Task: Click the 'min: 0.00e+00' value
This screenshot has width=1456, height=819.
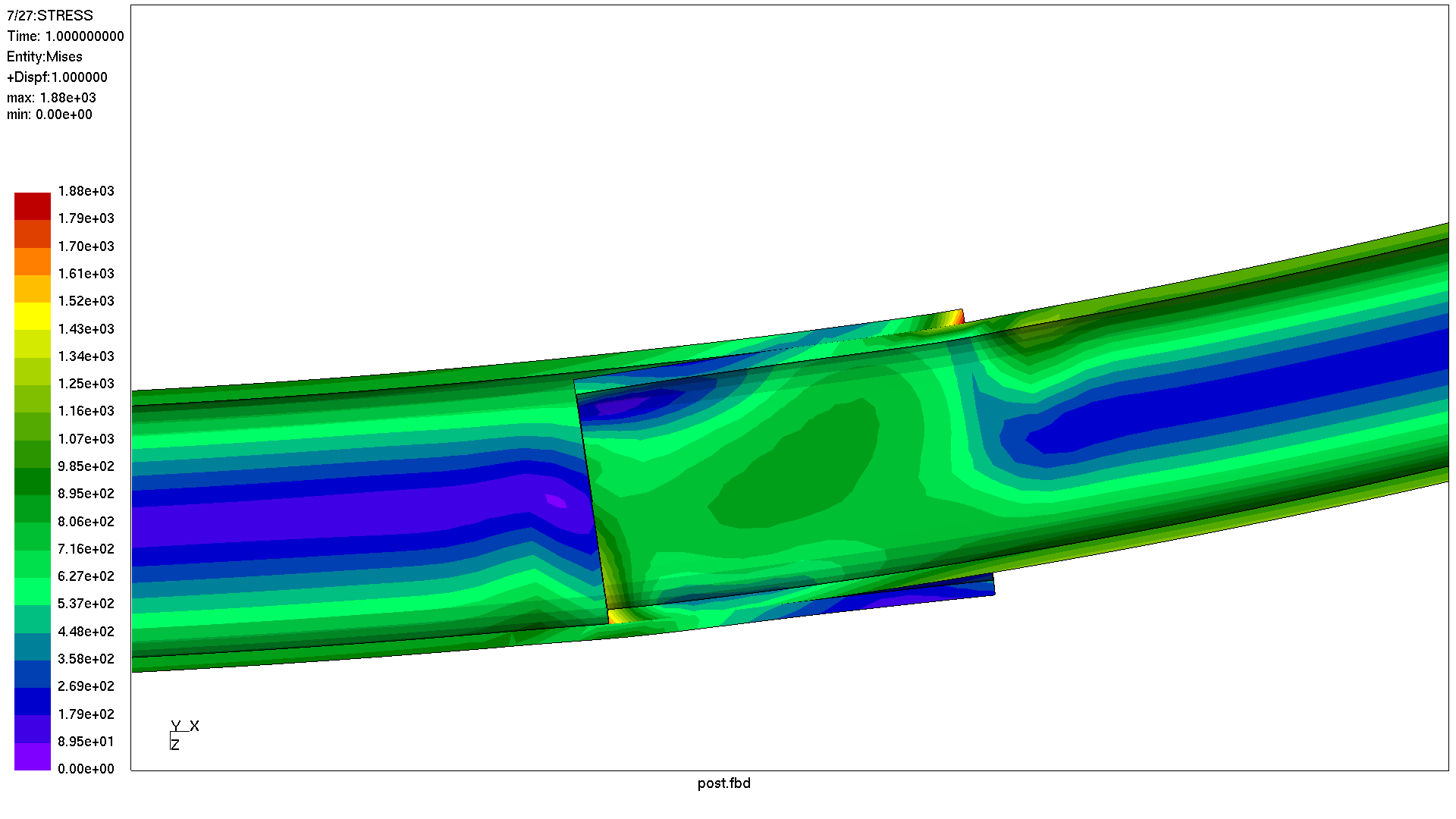Action: (x=49, y=115)
